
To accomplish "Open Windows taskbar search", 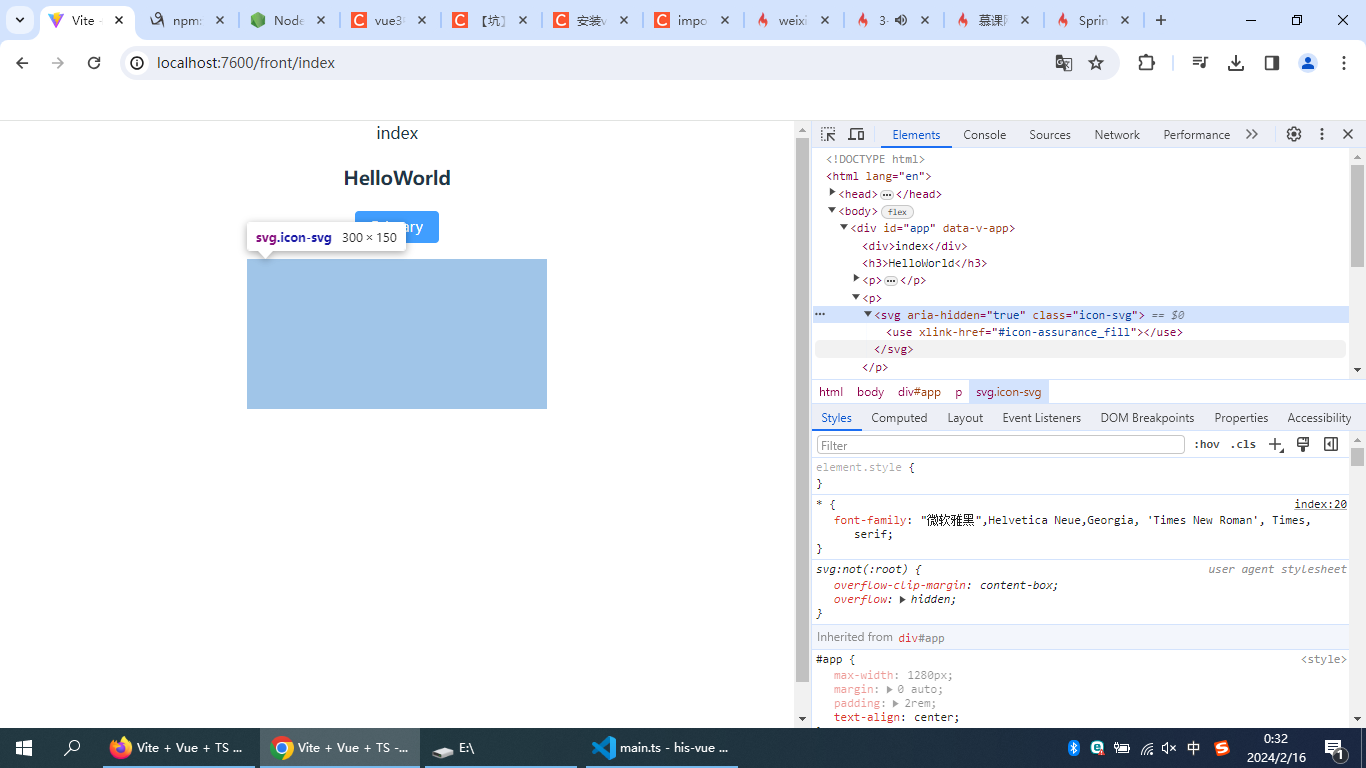I will point(72,748).
